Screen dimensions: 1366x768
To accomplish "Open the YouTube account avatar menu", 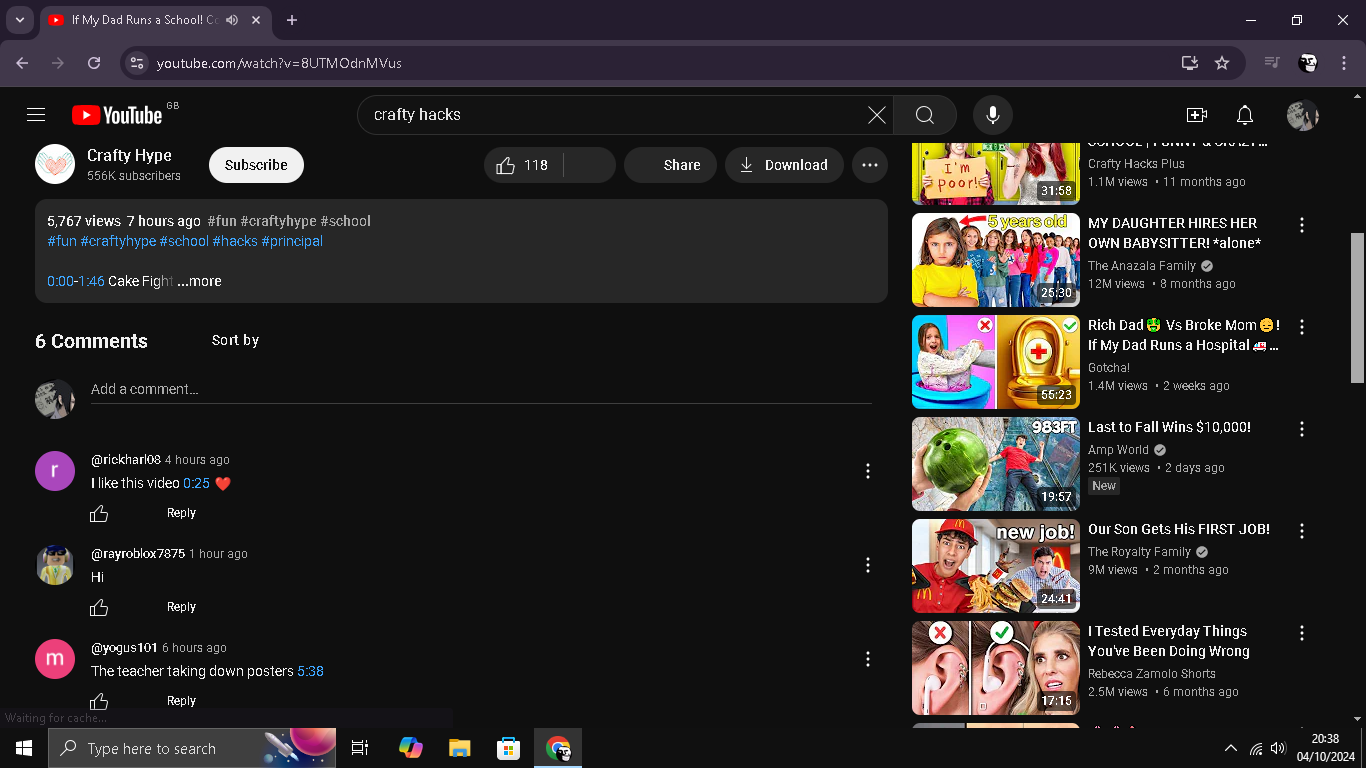I will tap(1303, 115).
